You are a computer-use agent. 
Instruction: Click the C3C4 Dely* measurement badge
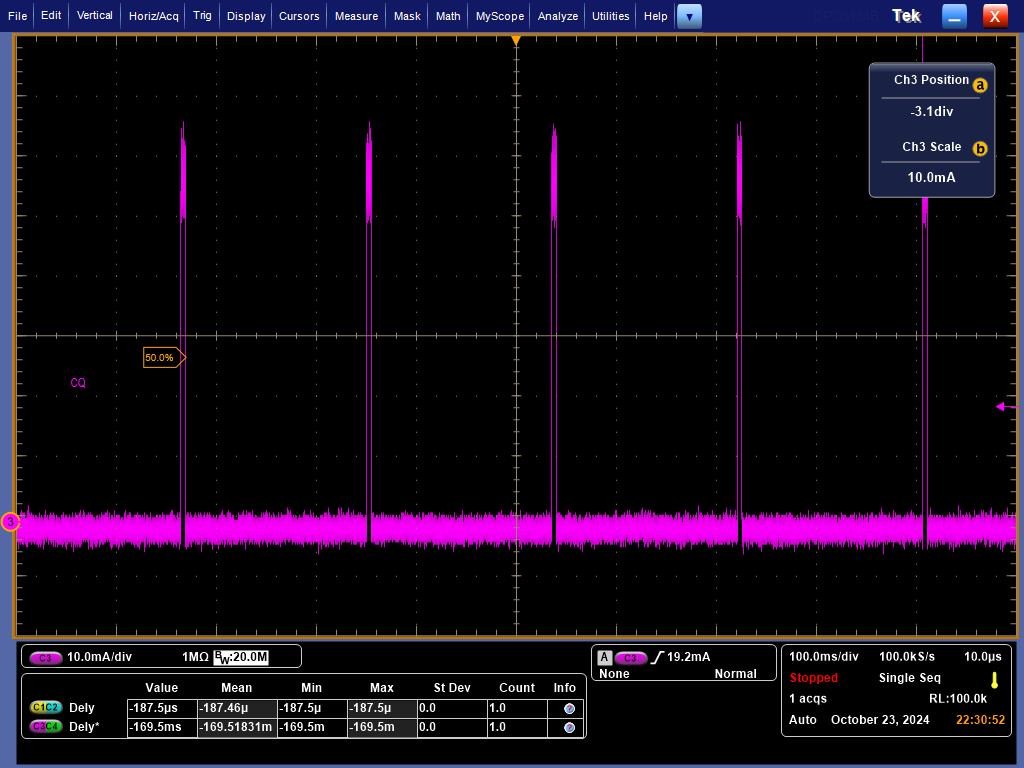click(46, 727)
